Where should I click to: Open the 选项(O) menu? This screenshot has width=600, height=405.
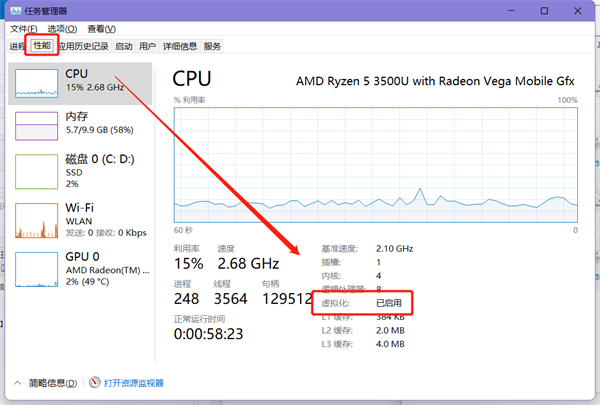click(x=63, y=29)
